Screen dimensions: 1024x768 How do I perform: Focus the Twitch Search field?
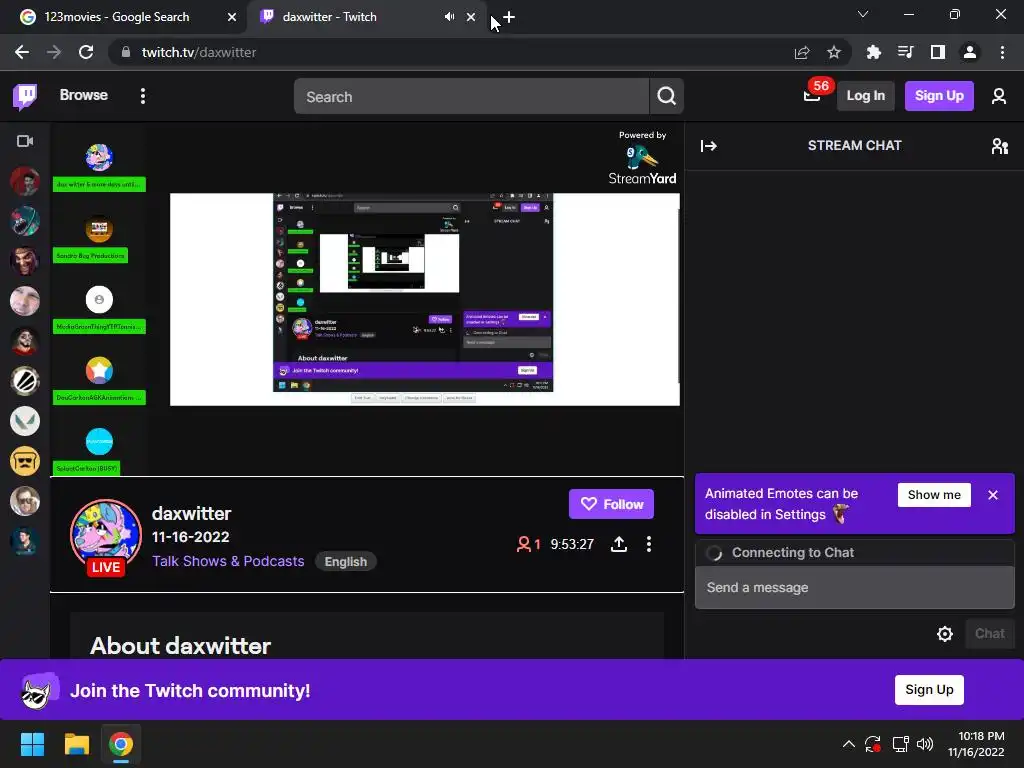(472, 97)
